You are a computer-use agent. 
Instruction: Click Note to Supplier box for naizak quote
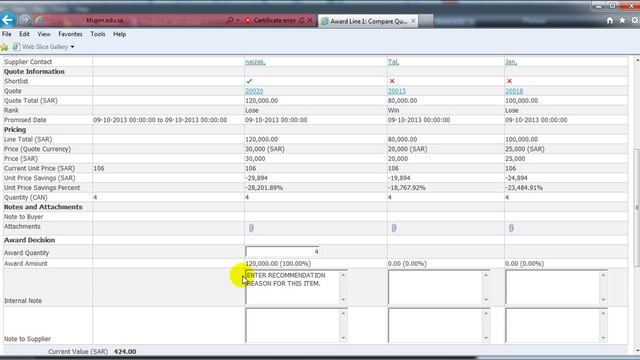[296, 325]
